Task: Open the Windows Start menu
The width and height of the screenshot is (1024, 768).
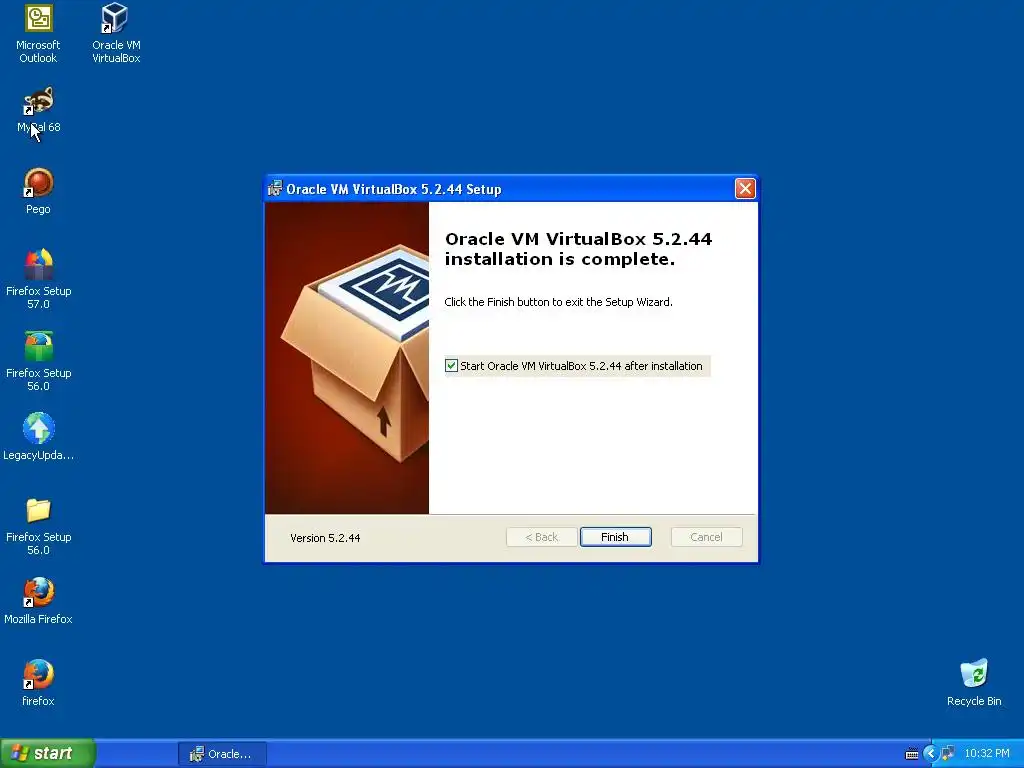Action: pos(48,753)
